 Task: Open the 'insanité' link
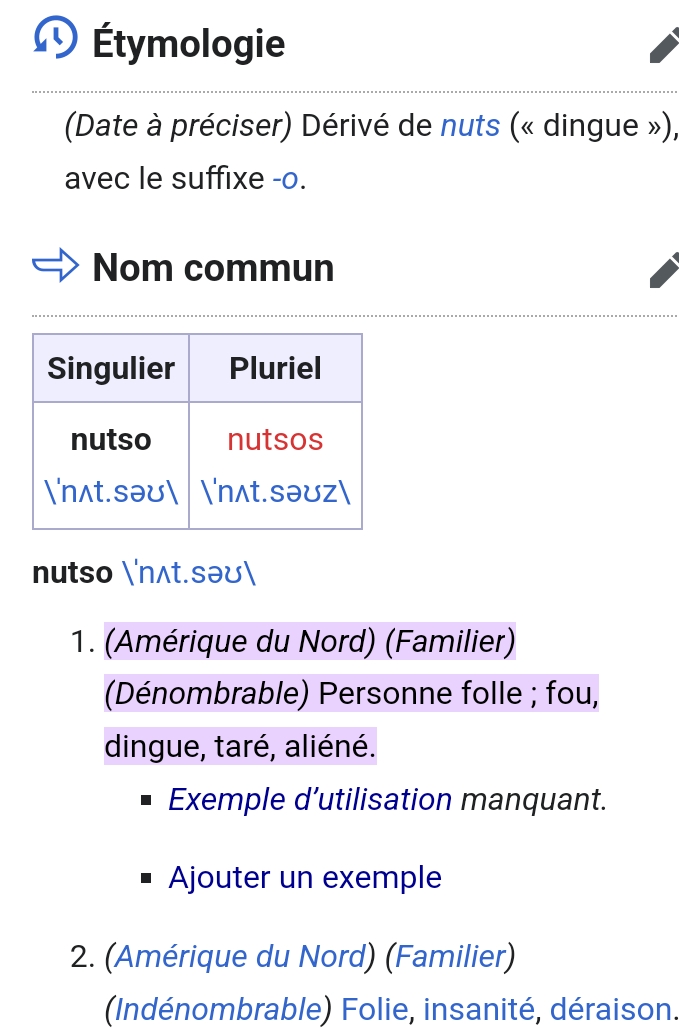pos(478,1010)
